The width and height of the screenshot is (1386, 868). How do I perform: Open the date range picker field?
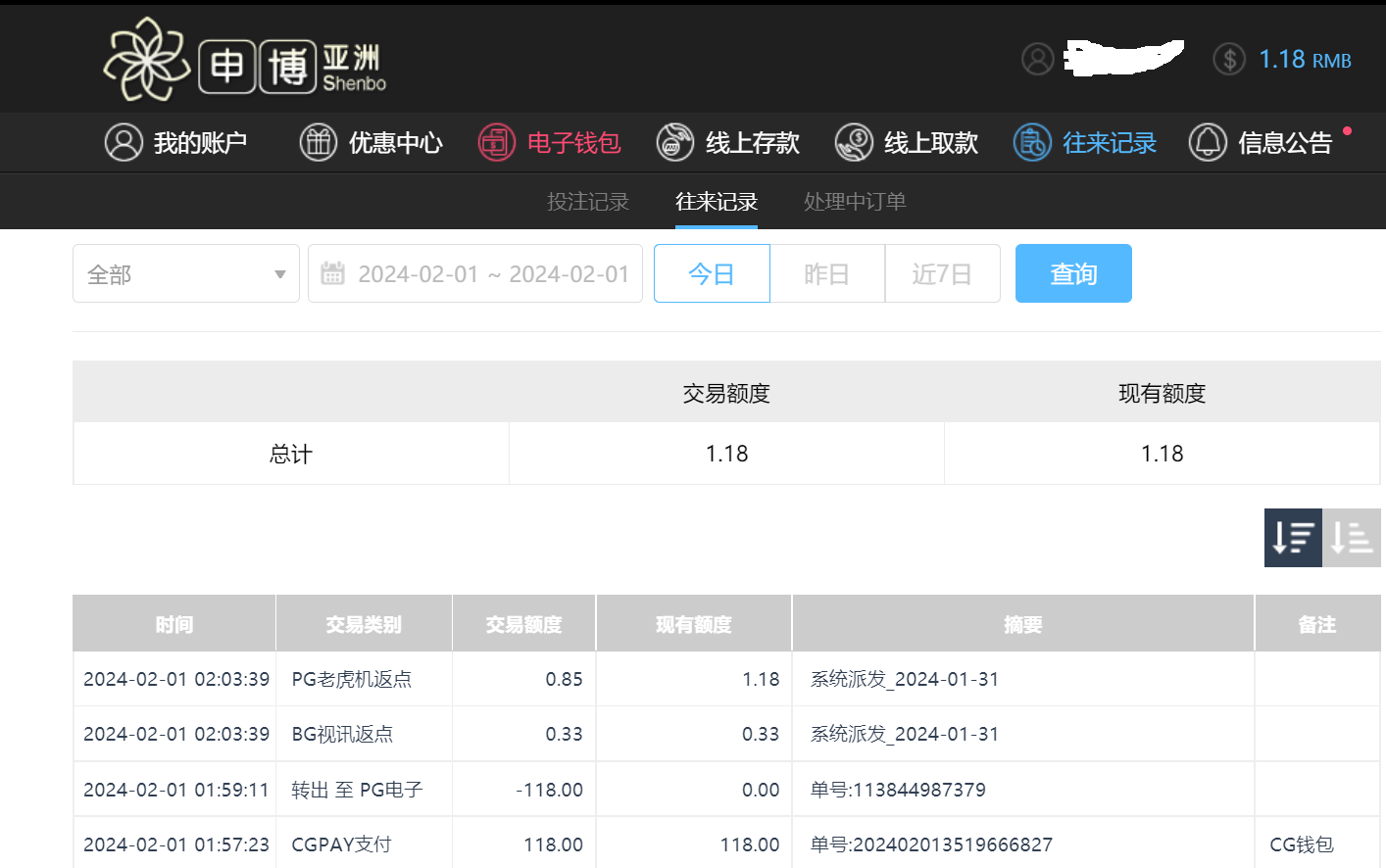tap(475, 273)
